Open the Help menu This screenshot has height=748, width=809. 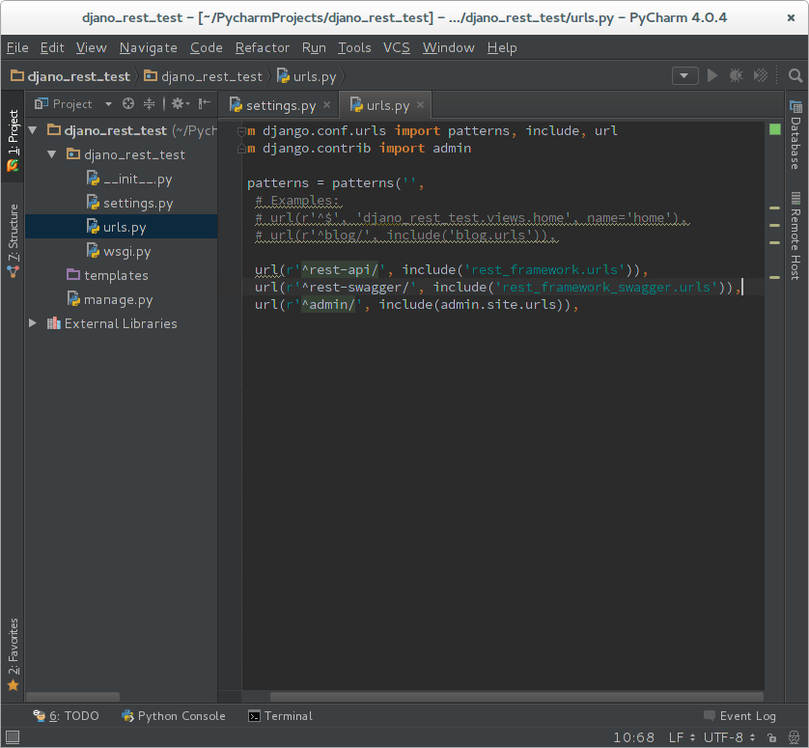(502, 47)
